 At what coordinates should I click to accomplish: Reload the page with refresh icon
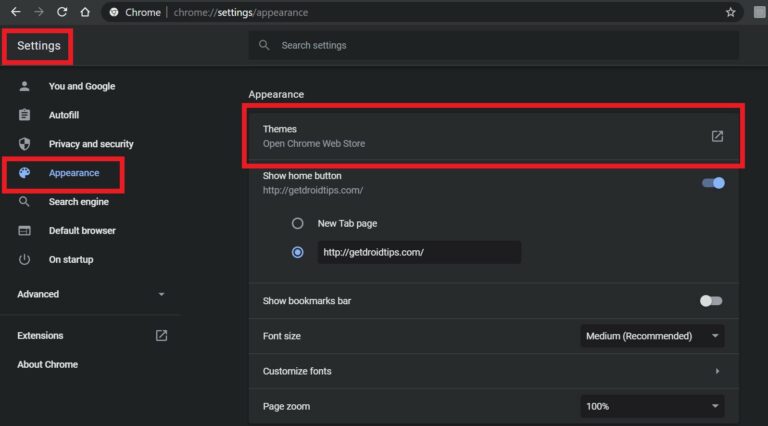[x=62, y=12]
